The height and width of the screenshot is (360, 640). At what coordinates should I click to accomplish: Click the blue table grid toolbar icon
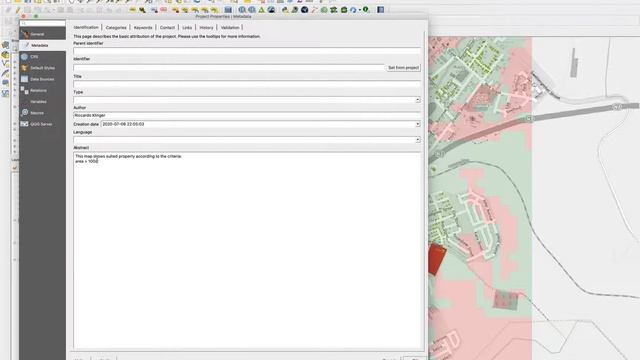(228, 10)
